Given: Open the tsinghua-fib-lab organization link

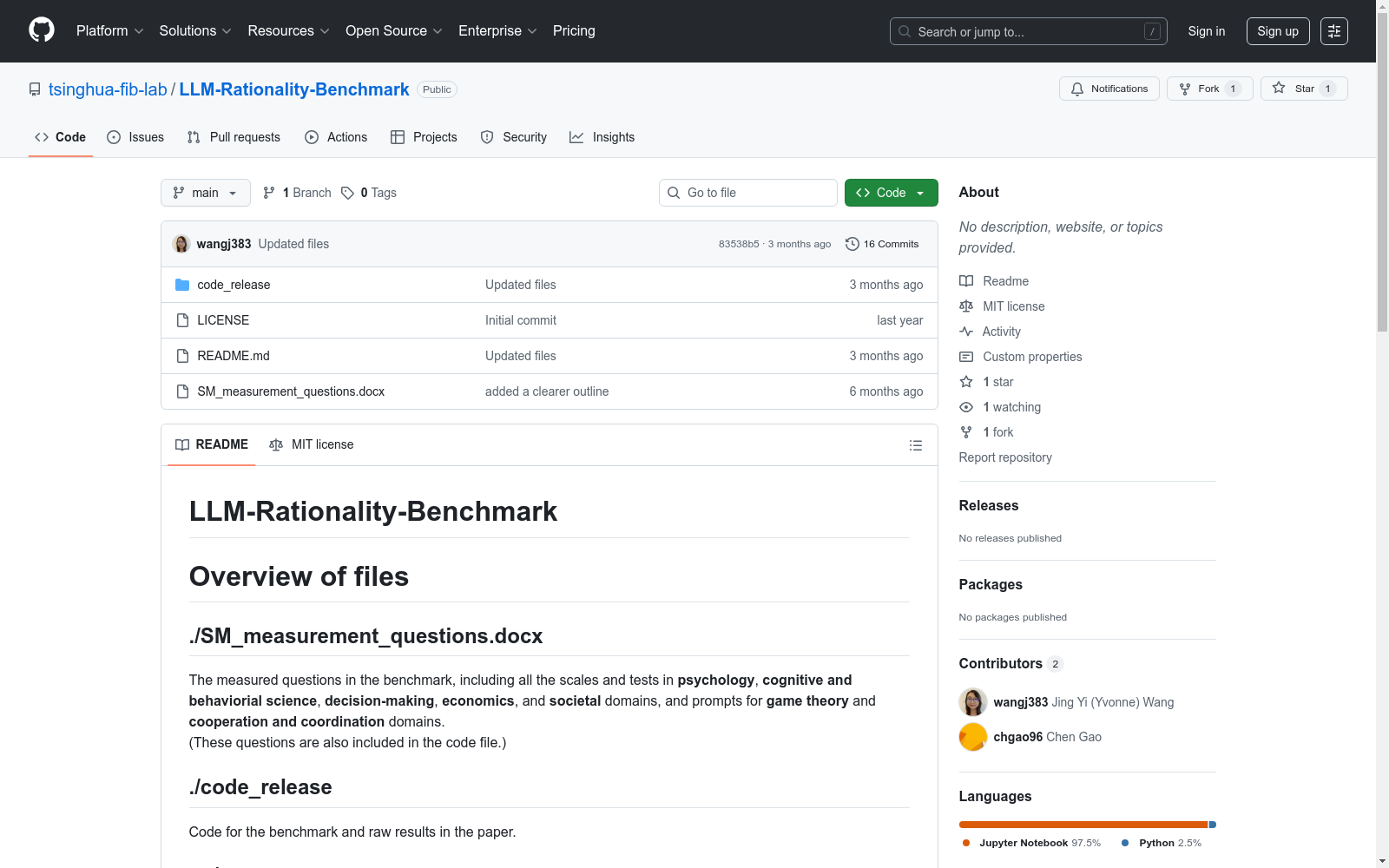Looking at the screenshot, I should coord(108,89).
